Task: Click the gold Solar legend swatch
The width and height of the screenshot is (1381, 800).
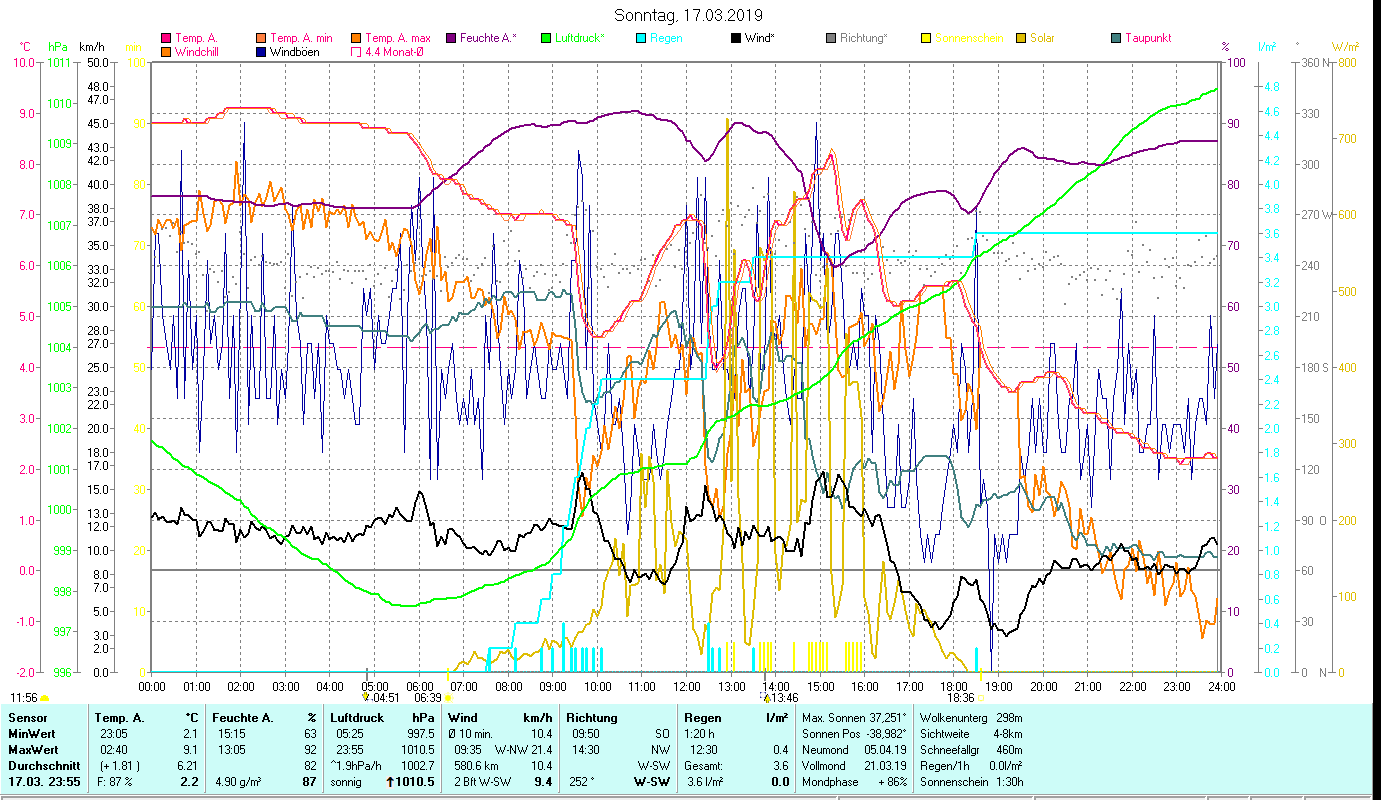Action: click(1020, 39)
